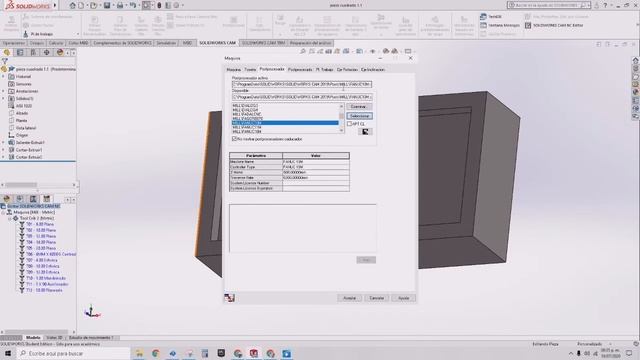Click the Save icon in the title bar
The width and height of the screenshot is (640, 360).
(107, 5)
